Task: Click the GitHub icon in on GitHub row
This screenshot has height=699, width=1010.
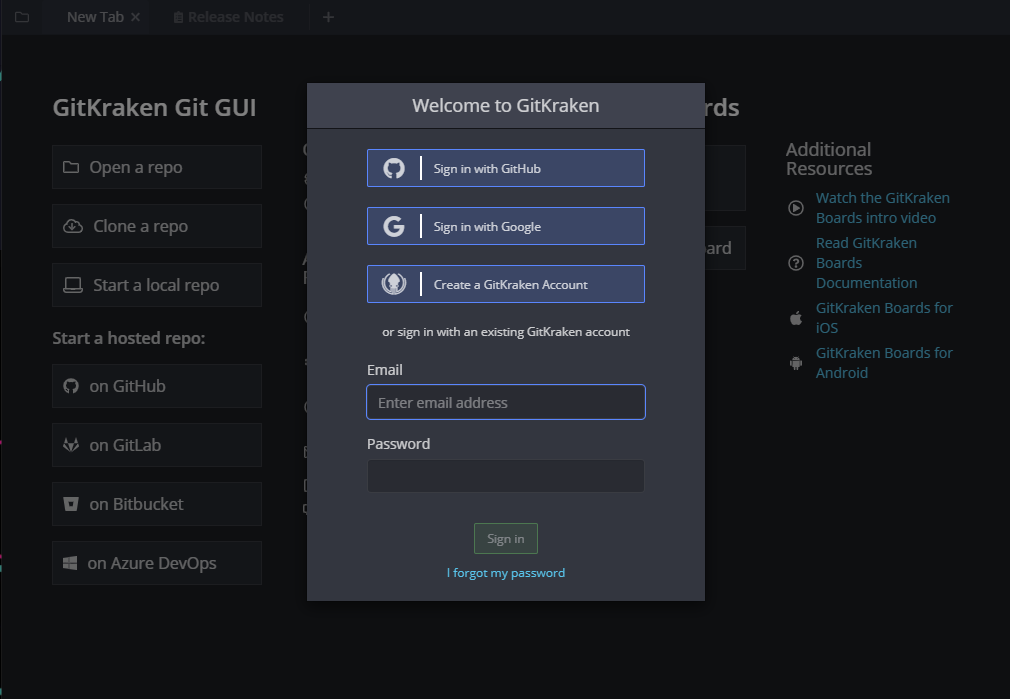Action: [x=71, y=386]
